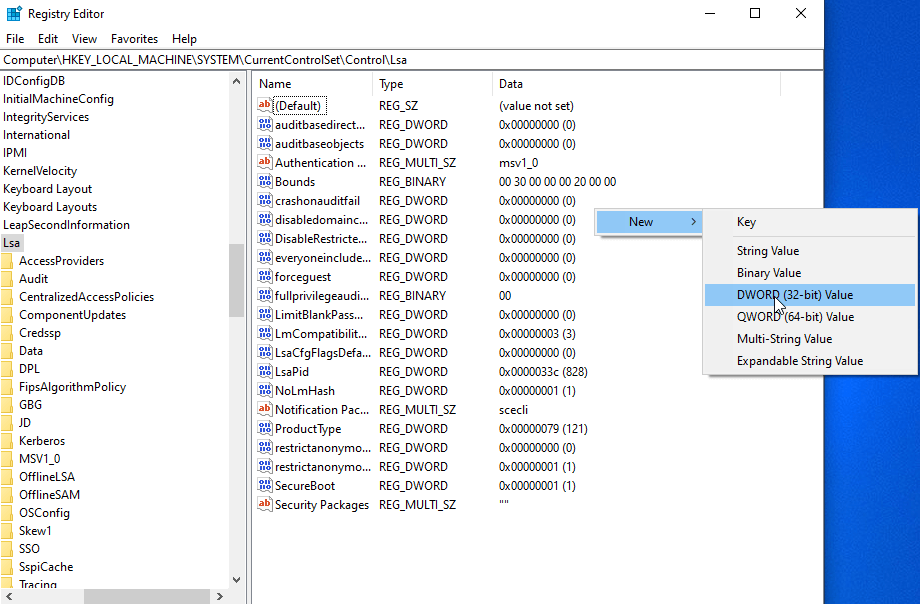Sort values by the Name column header

pyautogui.click(x=310, y=84)
